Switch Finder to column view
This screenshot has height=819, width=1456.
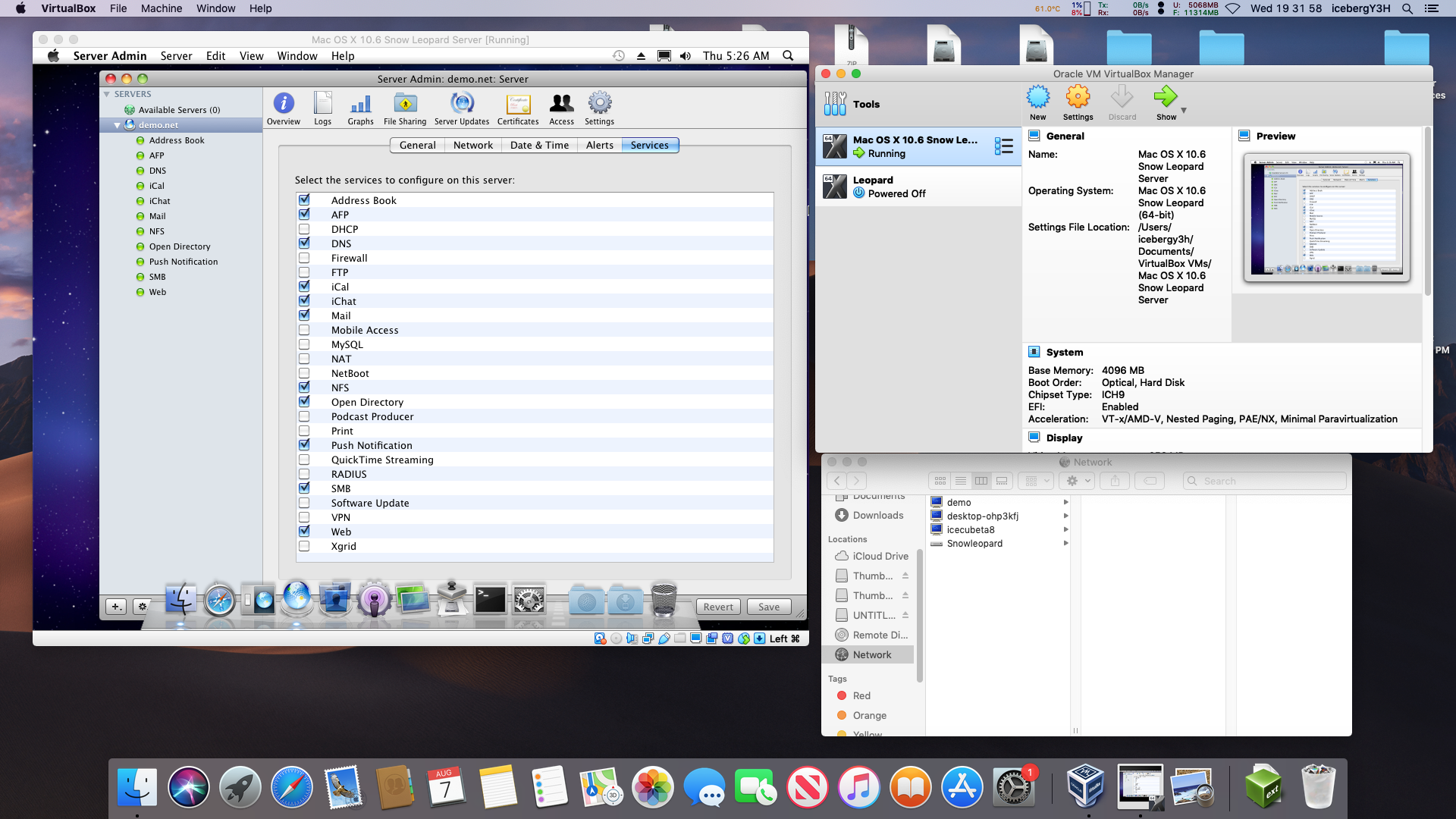click(981, 481)
